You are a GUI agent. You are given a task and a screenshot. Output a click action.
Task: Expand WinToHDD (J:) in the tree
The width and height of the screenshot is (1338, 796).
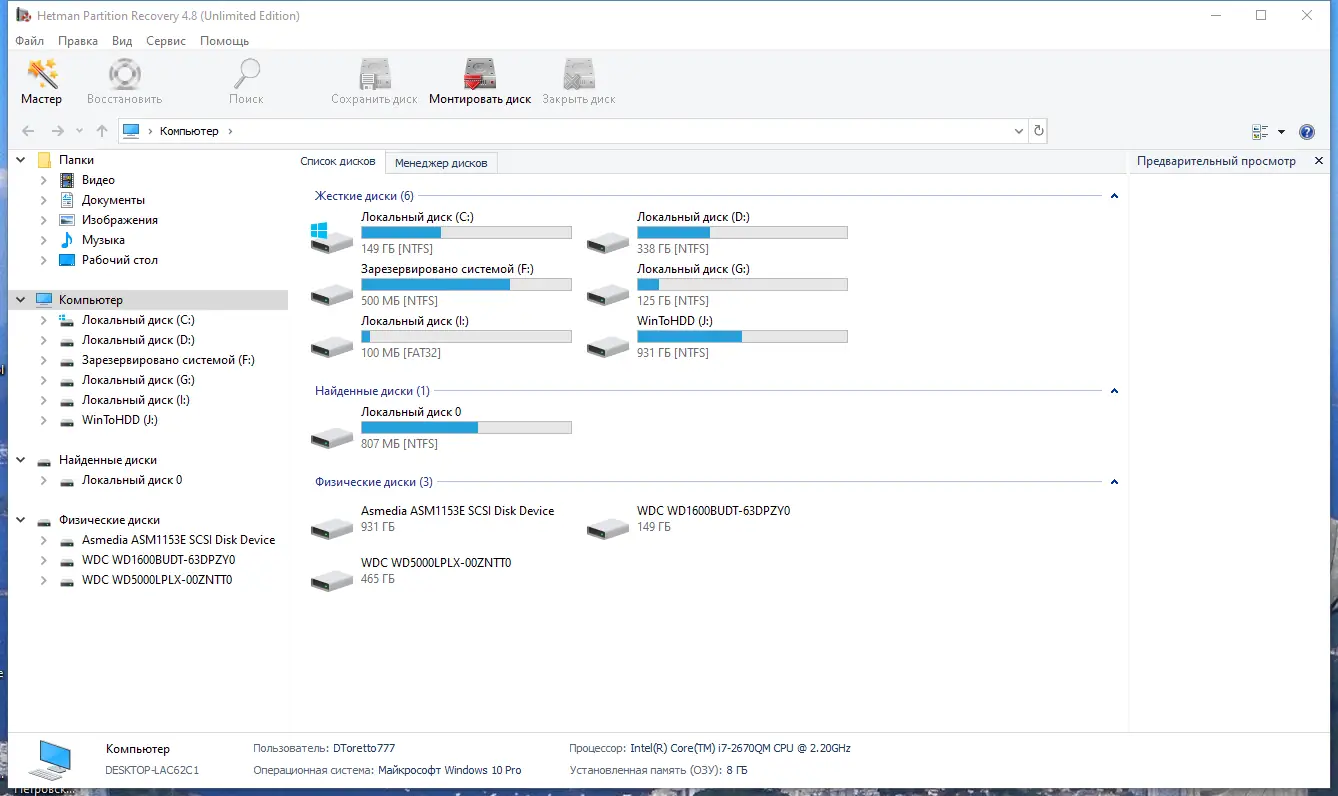(x=43, y=420)
